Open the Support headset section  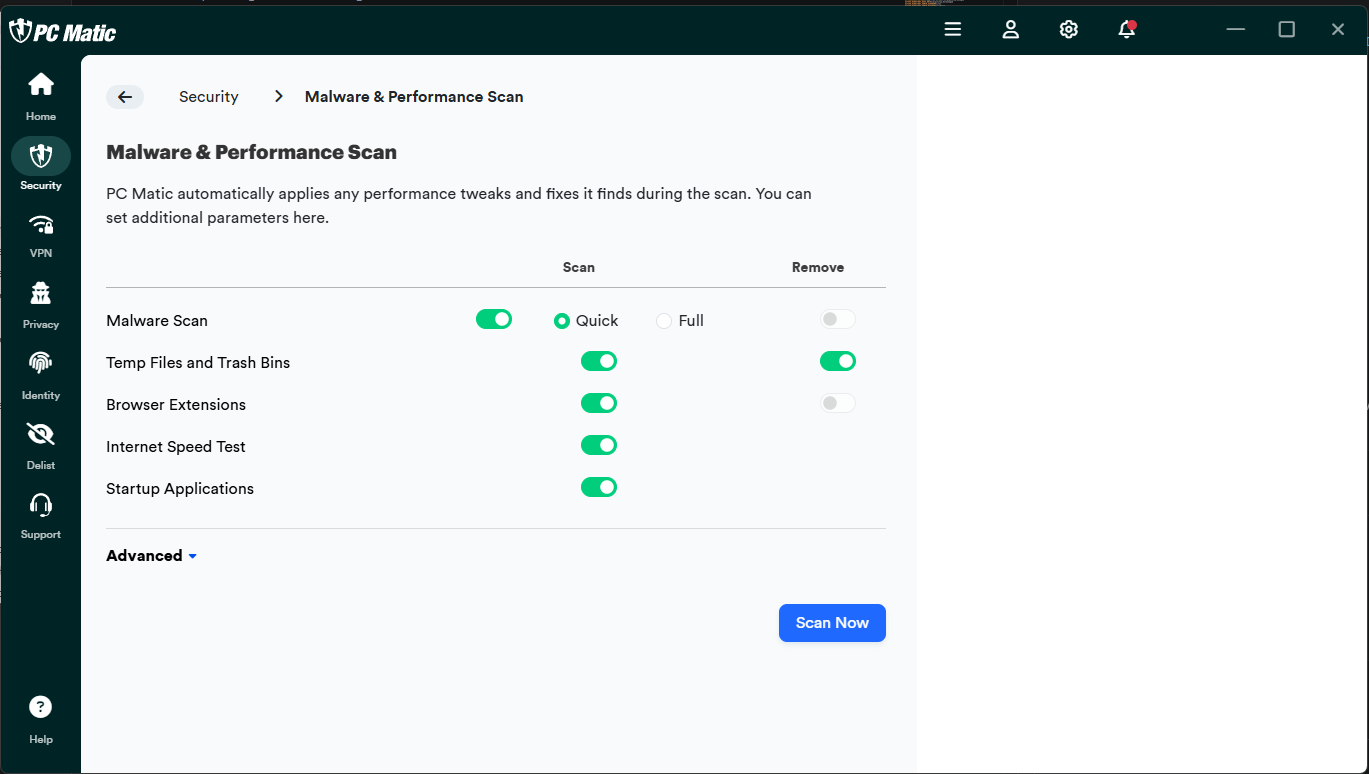click(41, 516)
